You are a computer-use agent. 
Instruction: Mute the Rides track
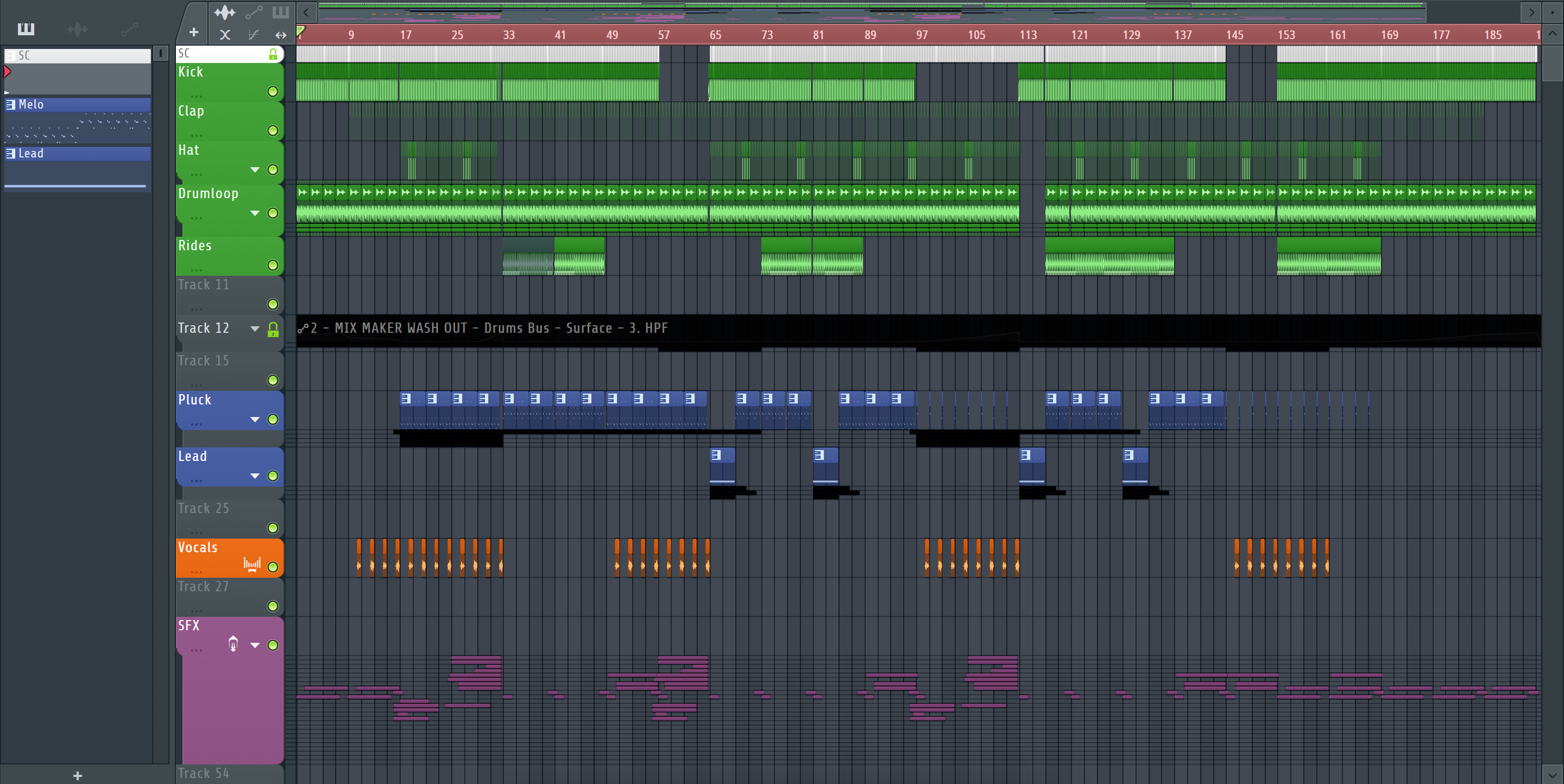(273, 265)
